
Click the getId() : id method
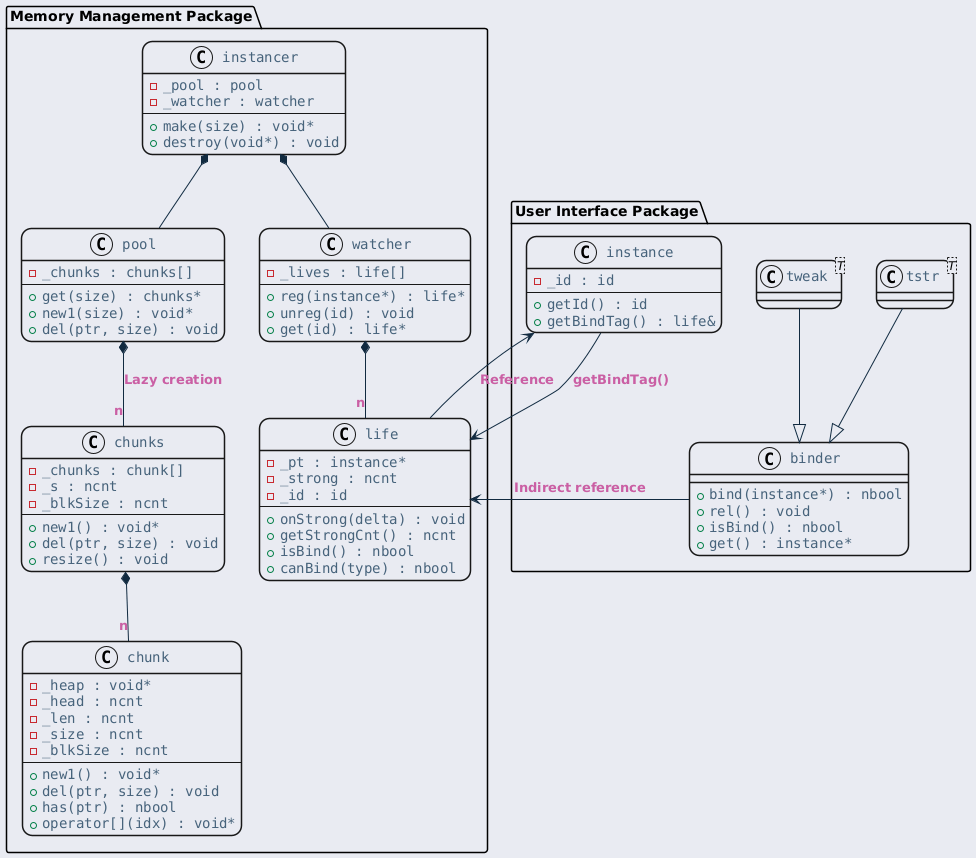pos(597,304)
